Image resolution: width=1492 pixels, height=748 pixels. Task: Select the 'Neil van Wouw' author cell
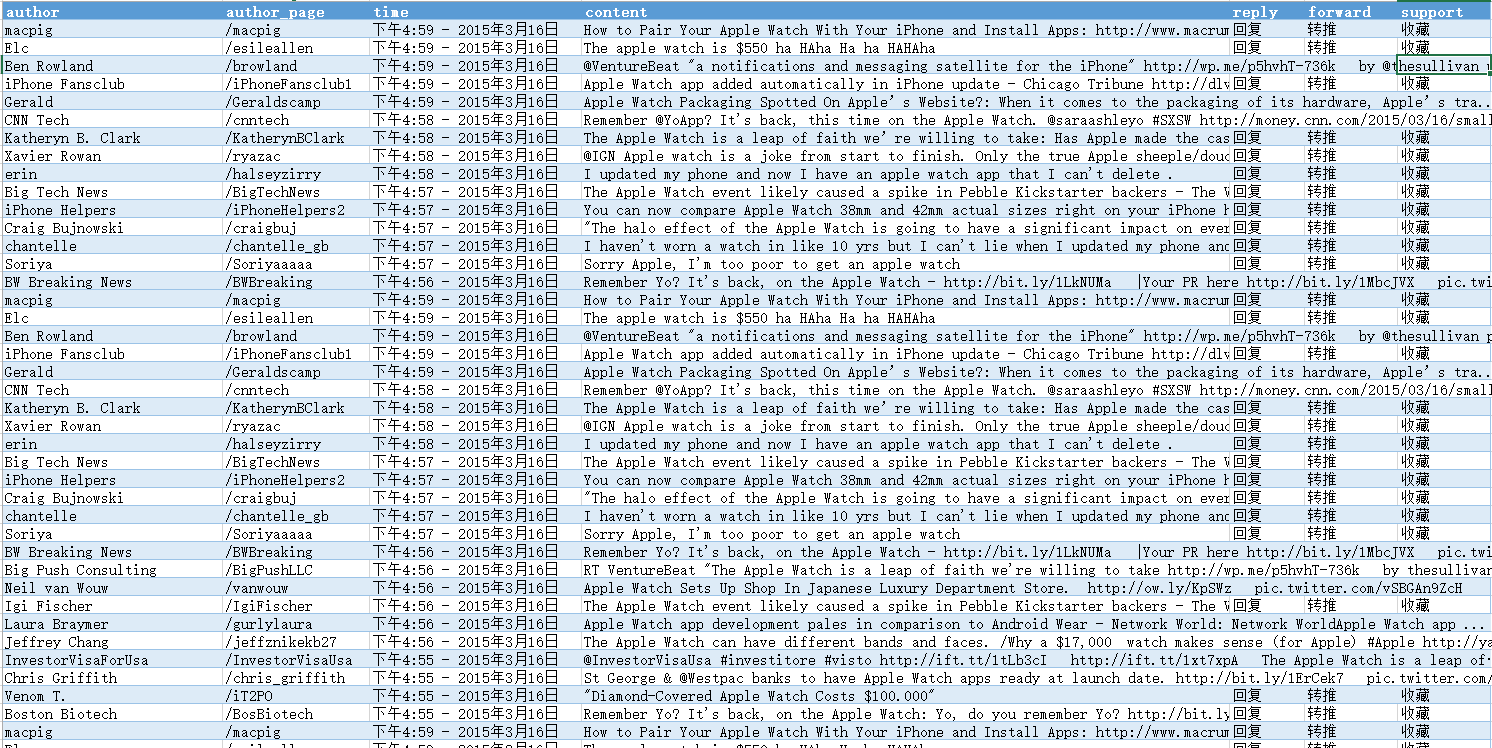[113, 588]
